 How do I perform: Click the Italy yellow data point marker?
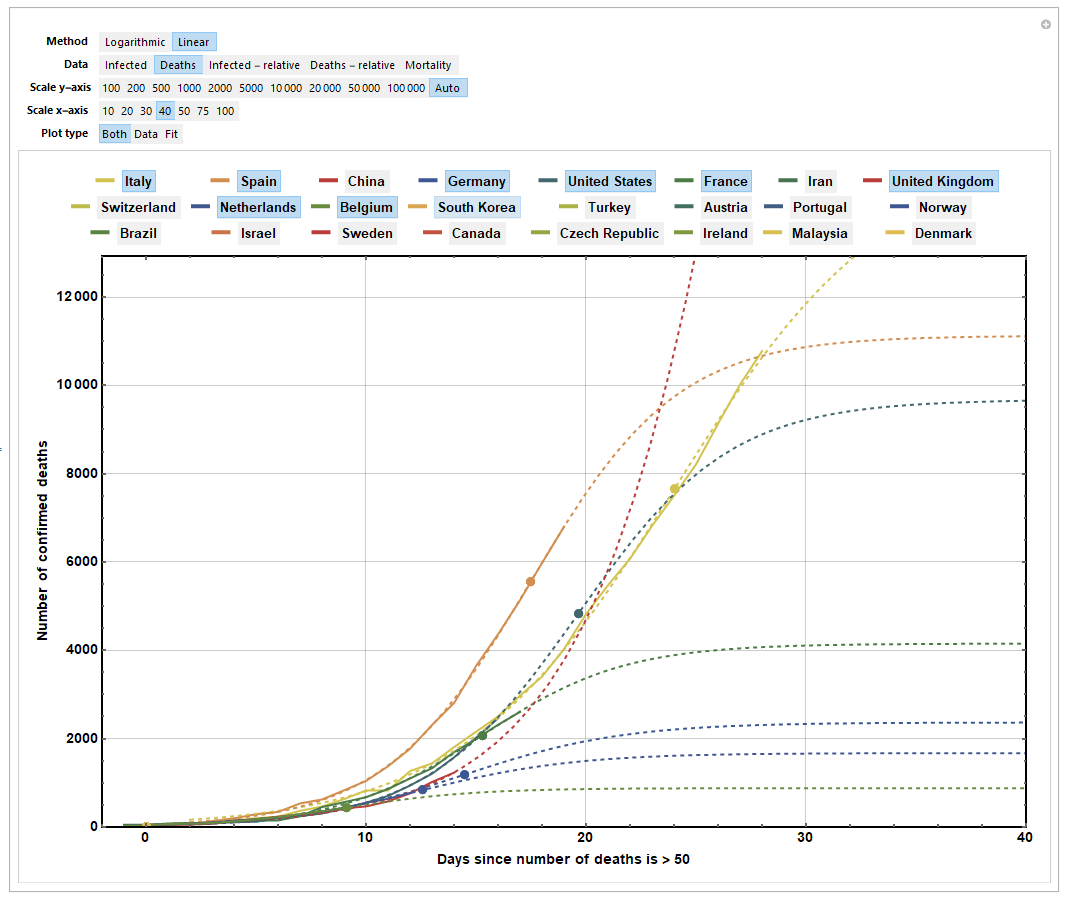click(675, 488)
